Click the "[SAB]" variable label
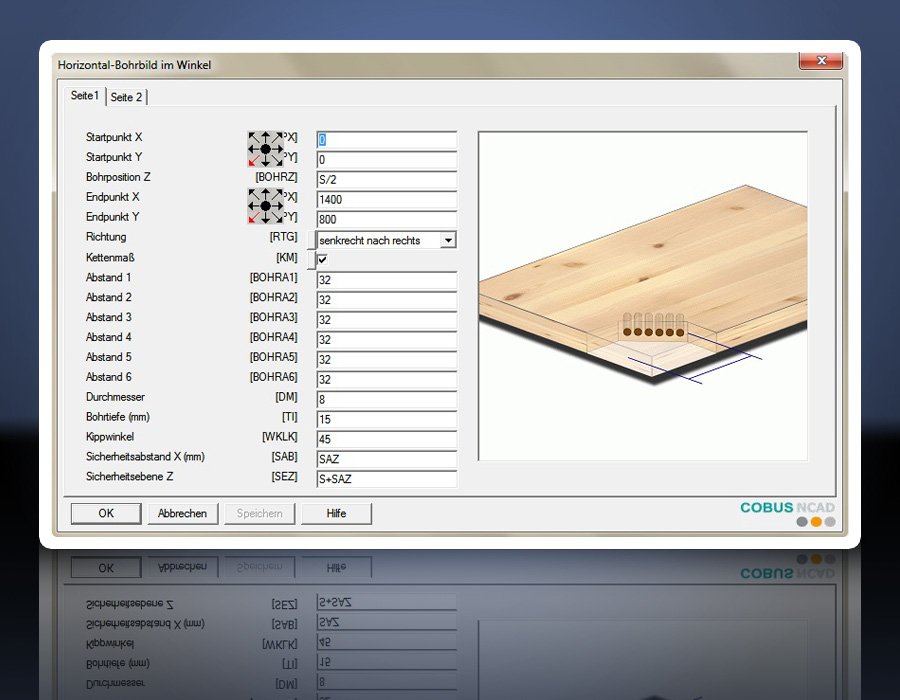 [x=285, y=456]
